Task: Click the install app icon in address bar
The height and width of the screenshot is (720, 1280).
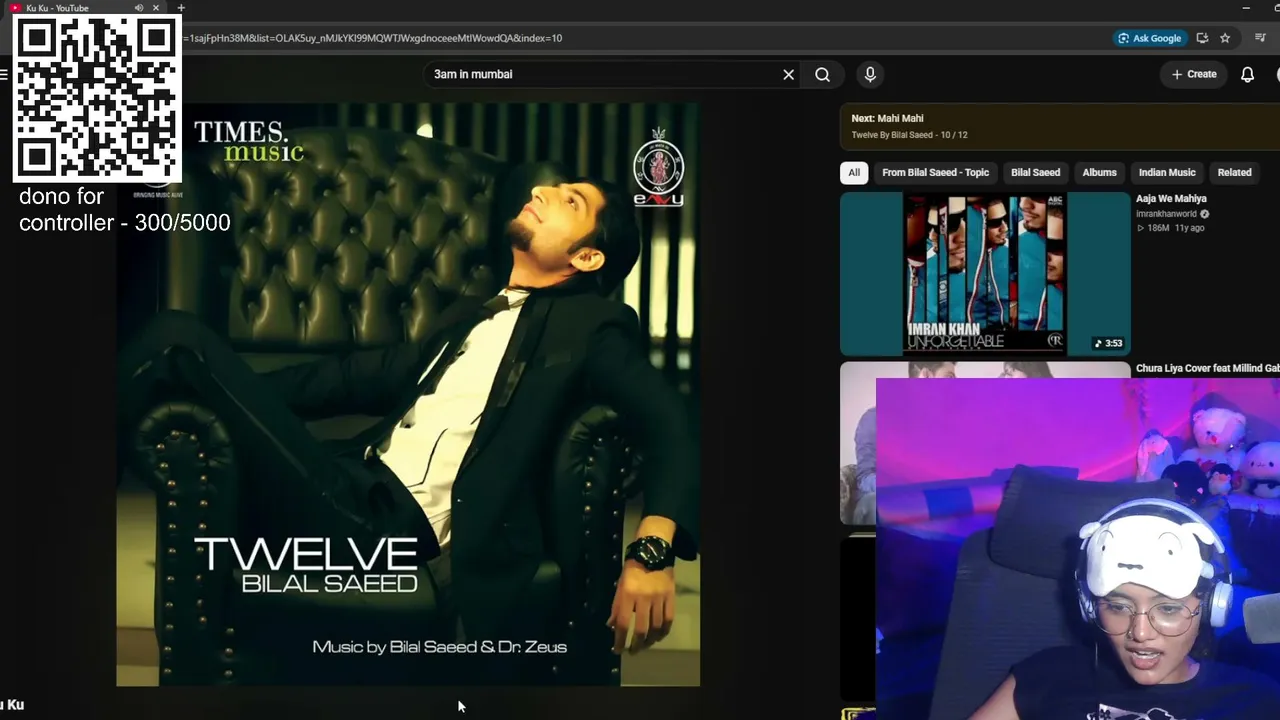Action: click(1203, 38)
